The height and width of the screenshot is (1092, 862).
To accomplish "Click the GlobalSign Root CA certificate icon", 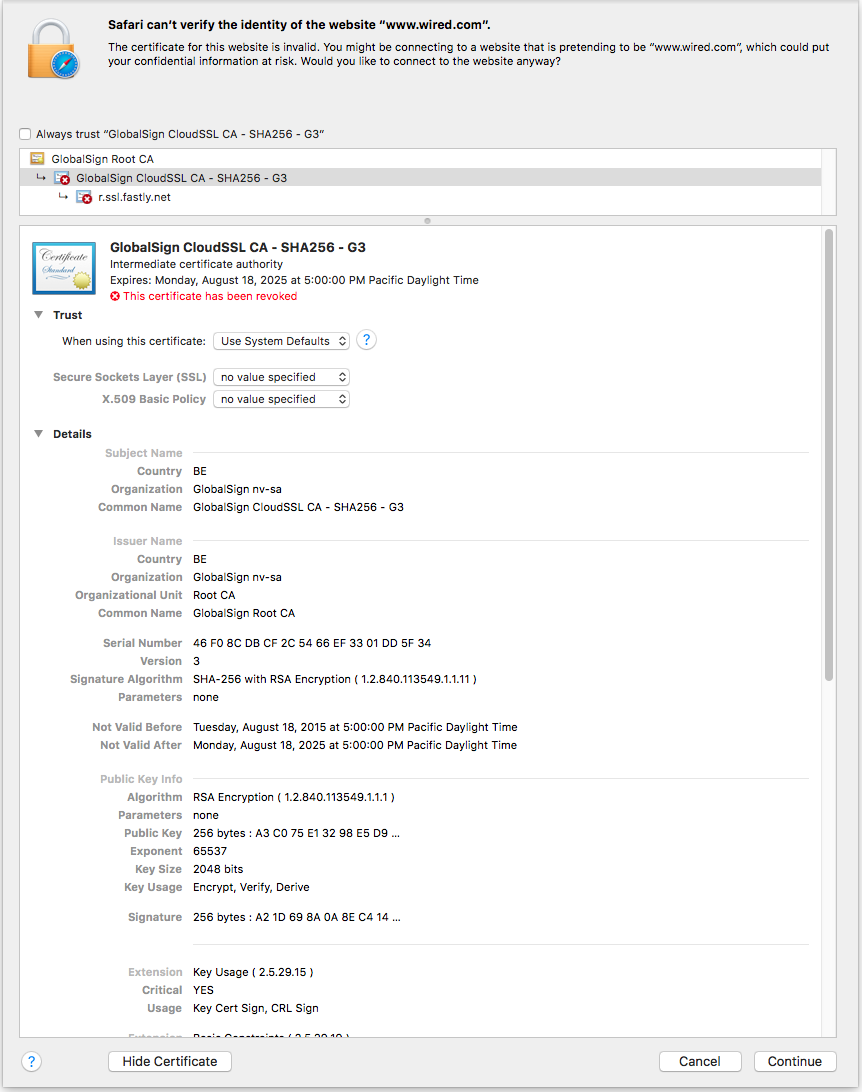I will coord(38,159).
